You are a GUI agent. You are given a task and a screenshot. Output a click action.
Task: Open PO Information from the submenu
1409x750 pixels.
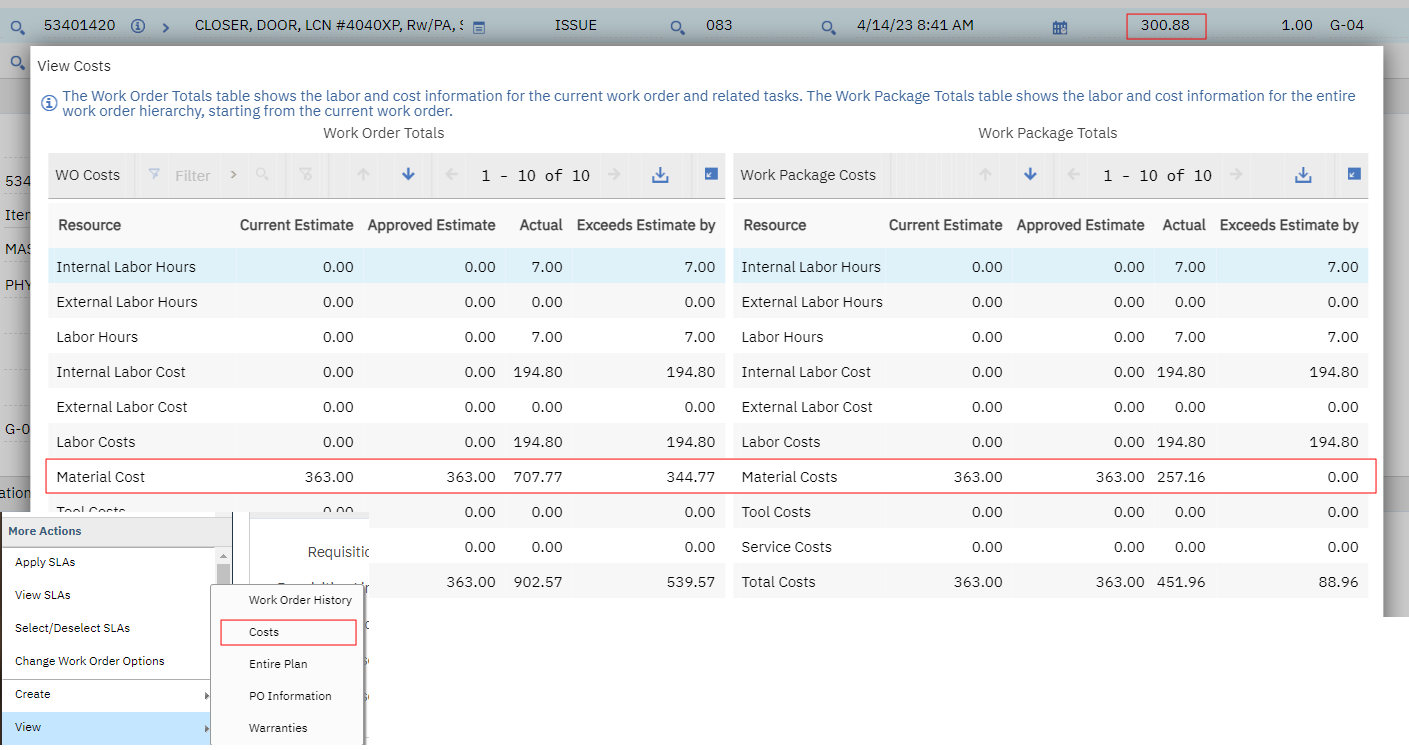tap(290, 696)
